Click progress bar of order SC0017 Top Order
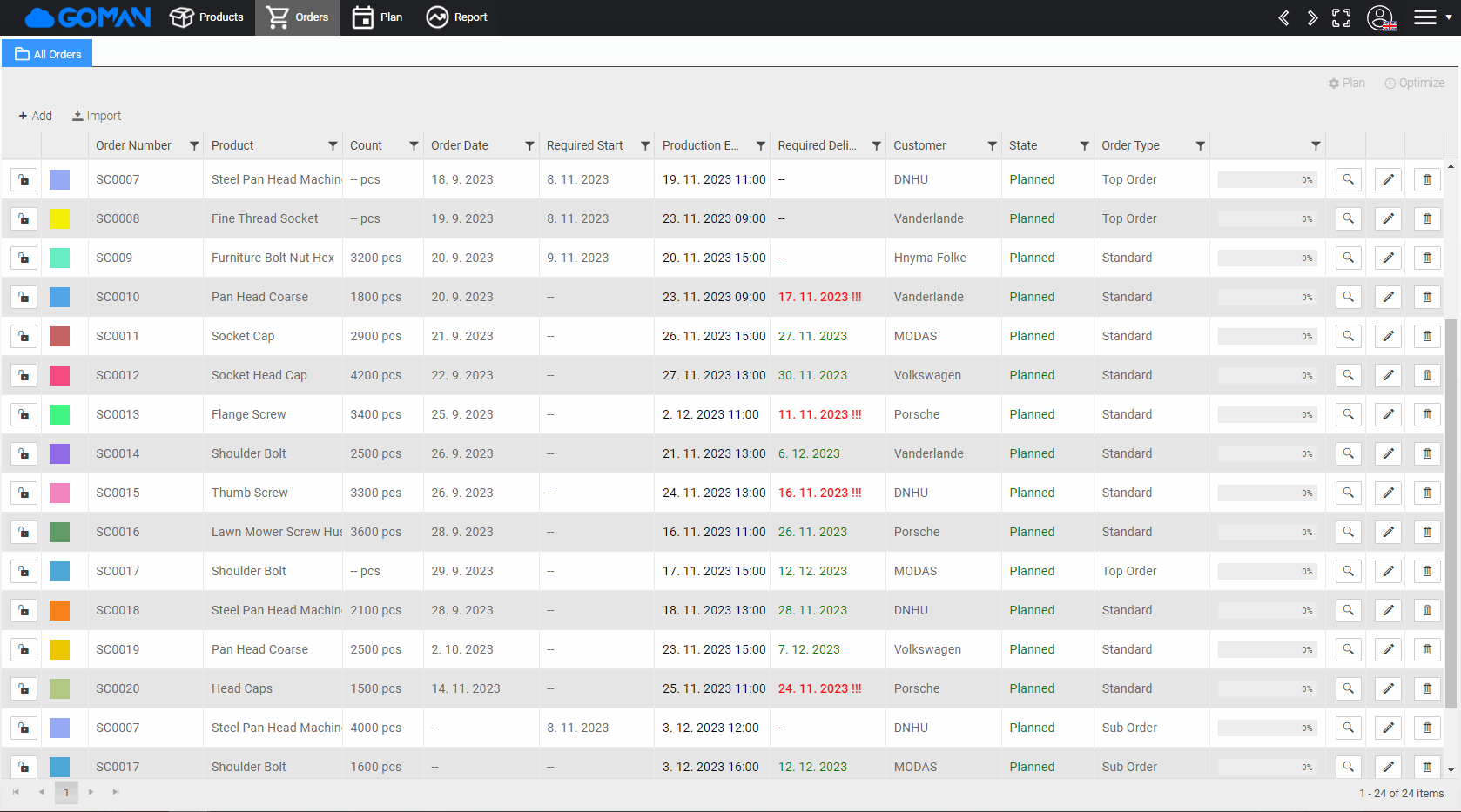Image resolution: width=1461 pixels, height=812 pixels. 1267,571
